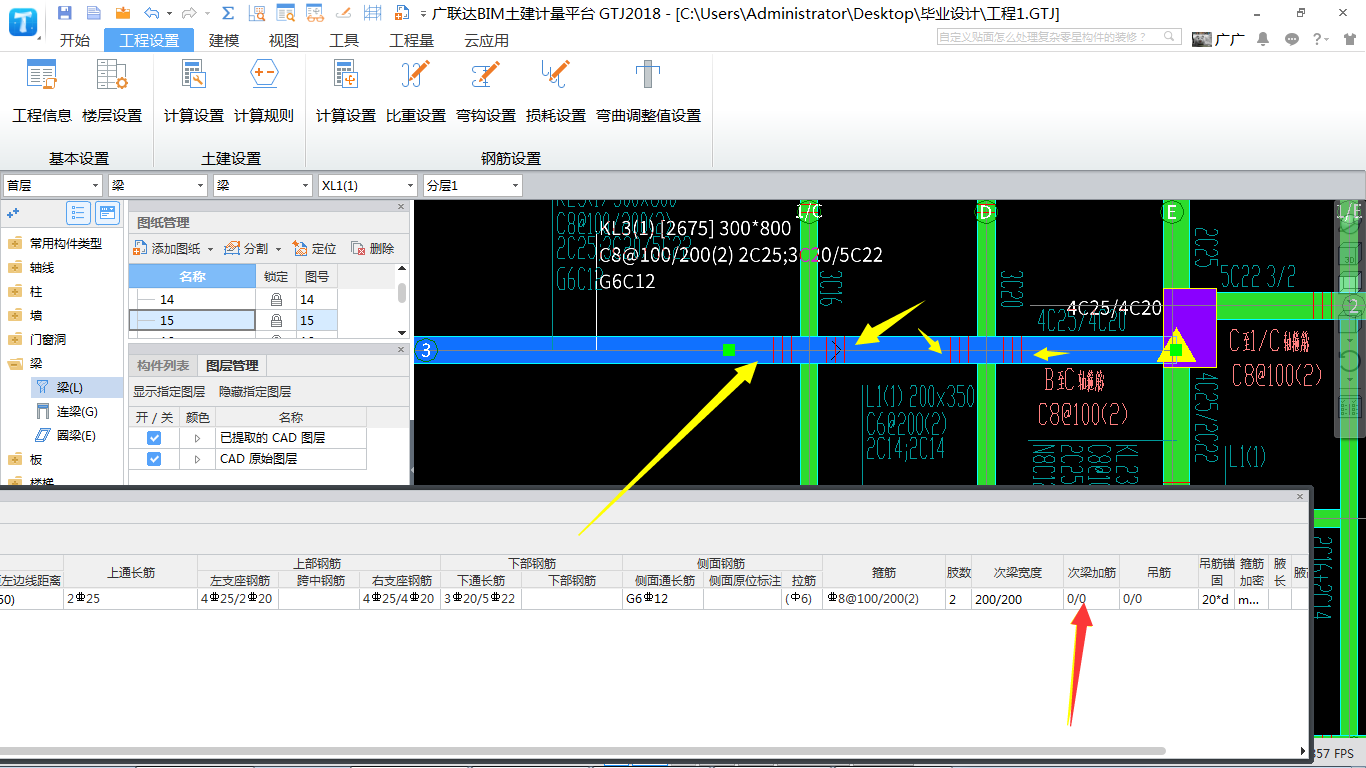This screenshot has width=1366, height=768.
Task: Click lock icon for drawing 14
Action: (276, 299)
